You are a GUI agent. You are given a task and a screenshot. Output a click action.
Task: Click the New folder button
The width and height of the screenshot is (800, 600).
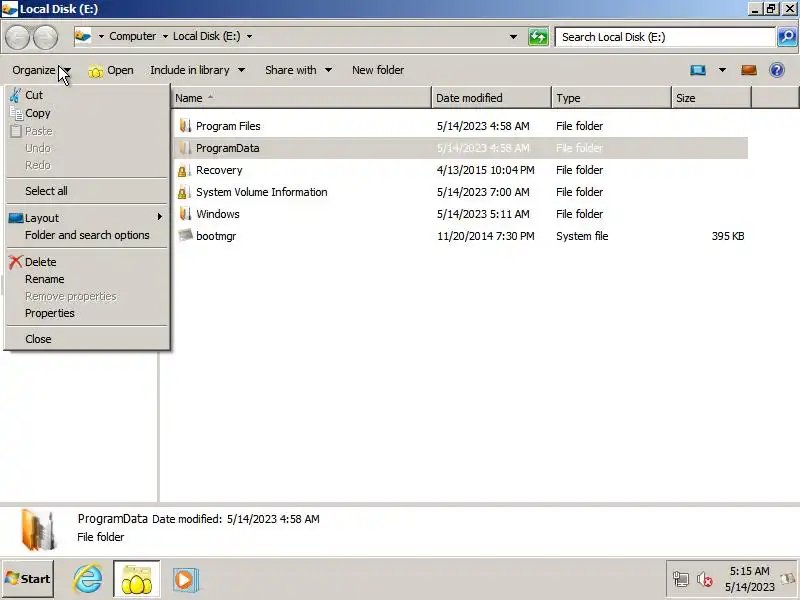(378, 70)
